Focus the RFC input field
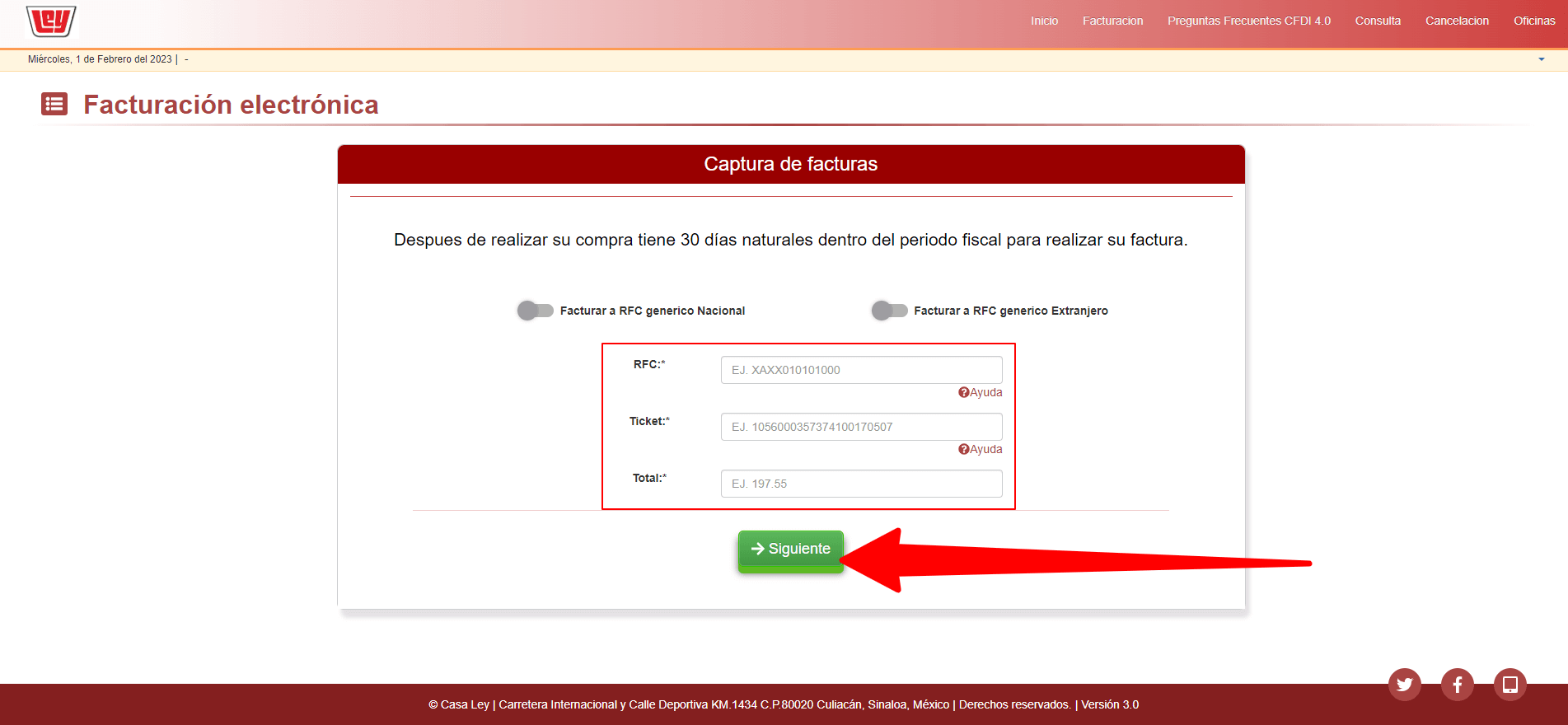 click(x=861, y=370)
